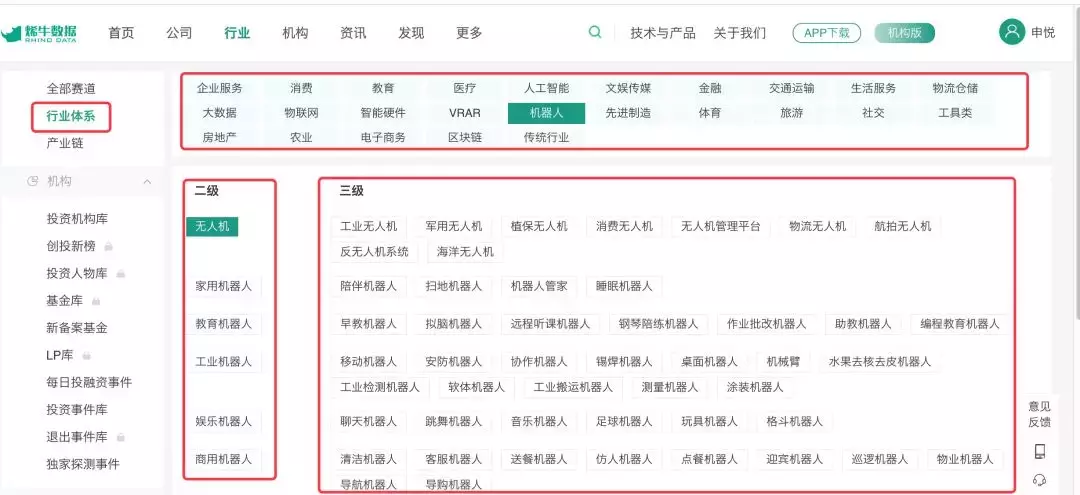Screen dimensions: 1080x495
Task: Select second-level 家用机器人 tag
Action: point(224,286)
